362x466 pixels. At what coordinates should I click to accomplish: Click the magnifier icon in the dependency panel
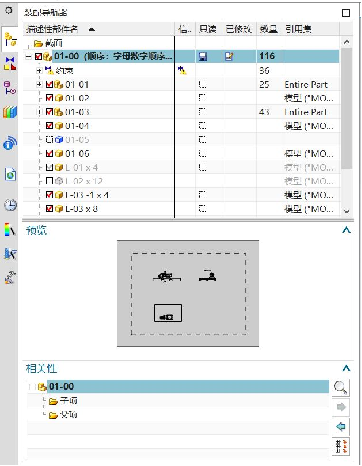(x=341, y=388)
